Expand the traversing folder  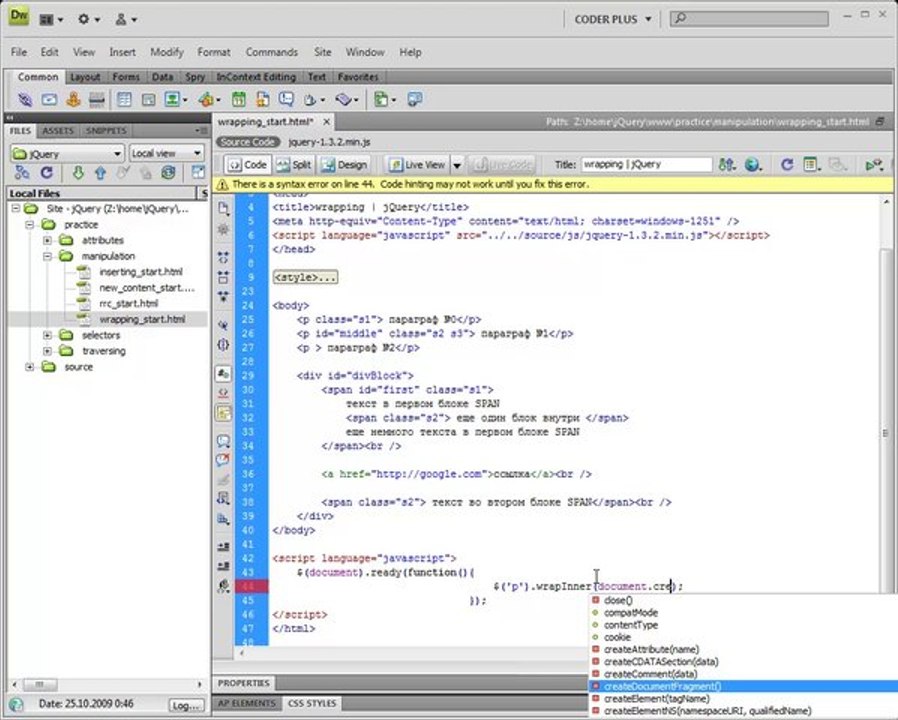[x=48, y=351]
